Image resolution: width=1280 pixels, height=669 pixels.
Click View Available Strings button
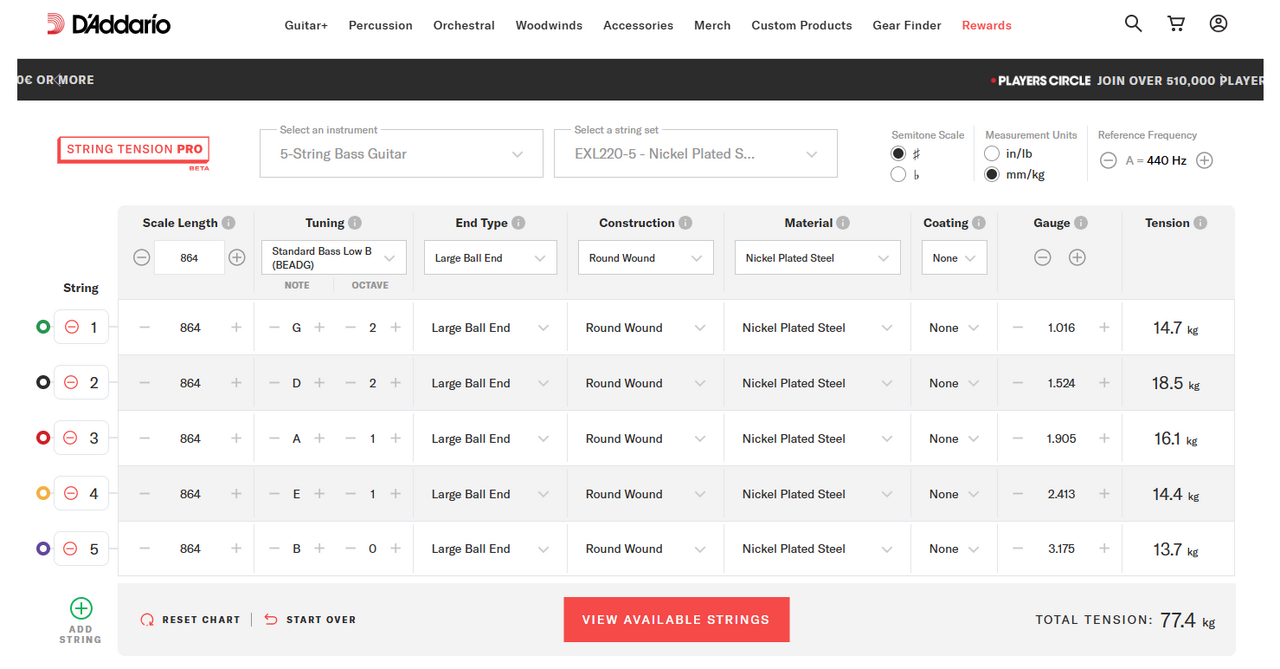(676, 620)
